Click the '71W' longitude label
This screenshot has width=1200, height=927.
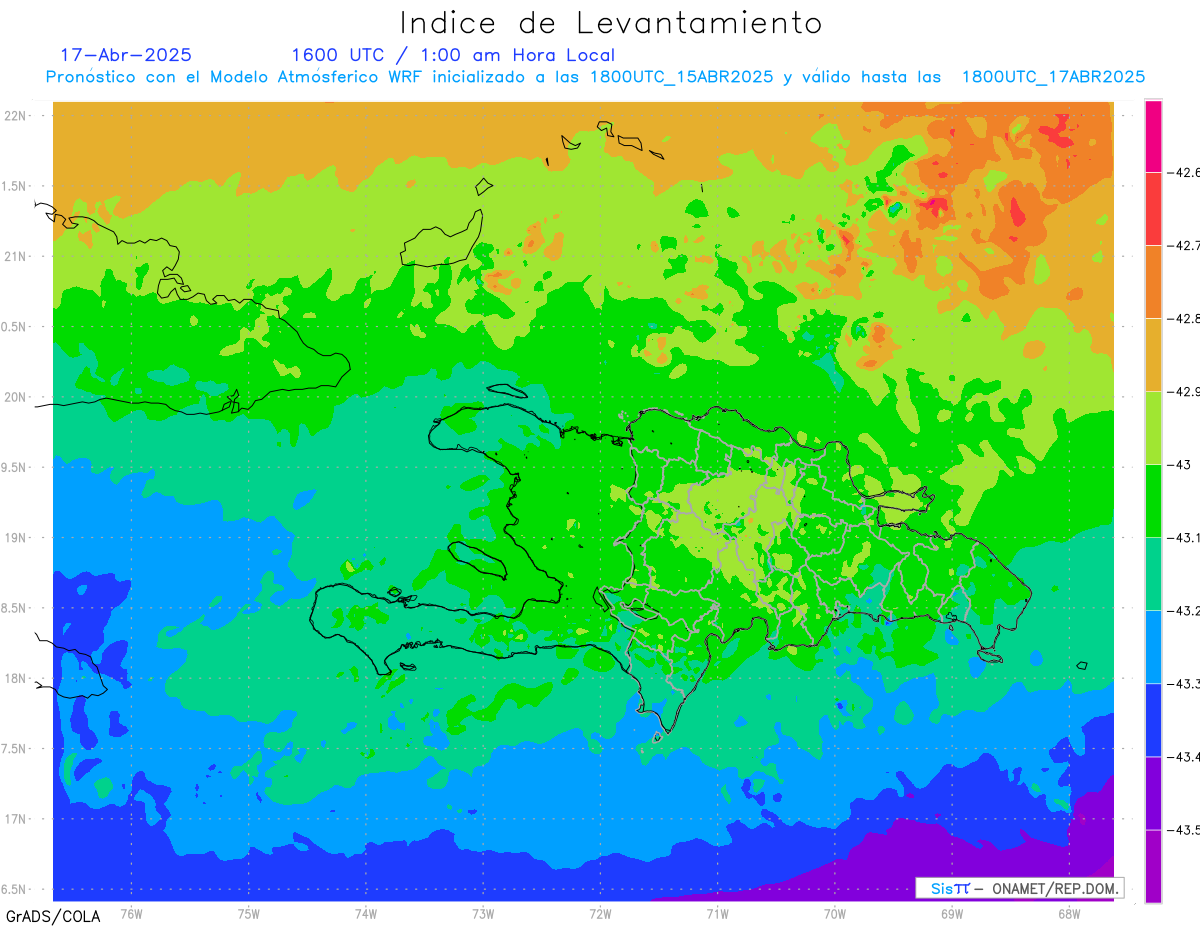(717, 913)
